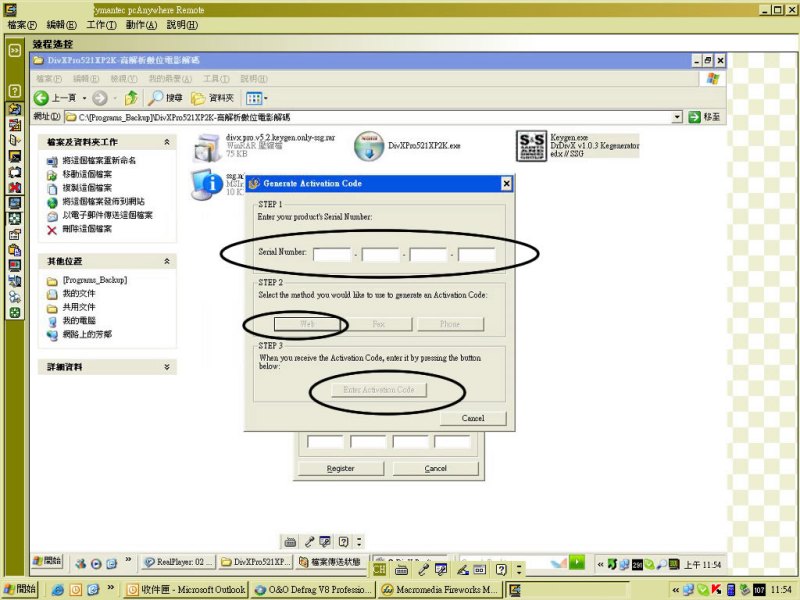Image resolution: width=800 pixels, height=600 pixels.
Task: Click the green square icon at sidebar bottom
Action: coord(14,313)
